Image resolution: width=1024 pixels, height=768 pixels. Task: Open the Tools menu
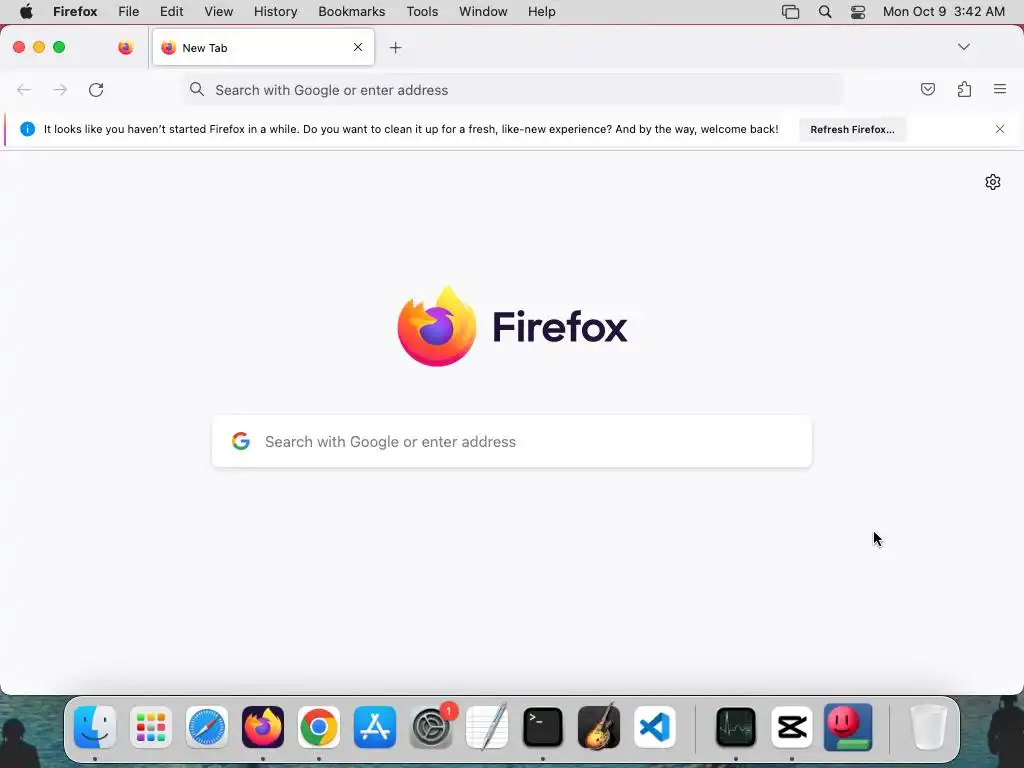(422, 12)
